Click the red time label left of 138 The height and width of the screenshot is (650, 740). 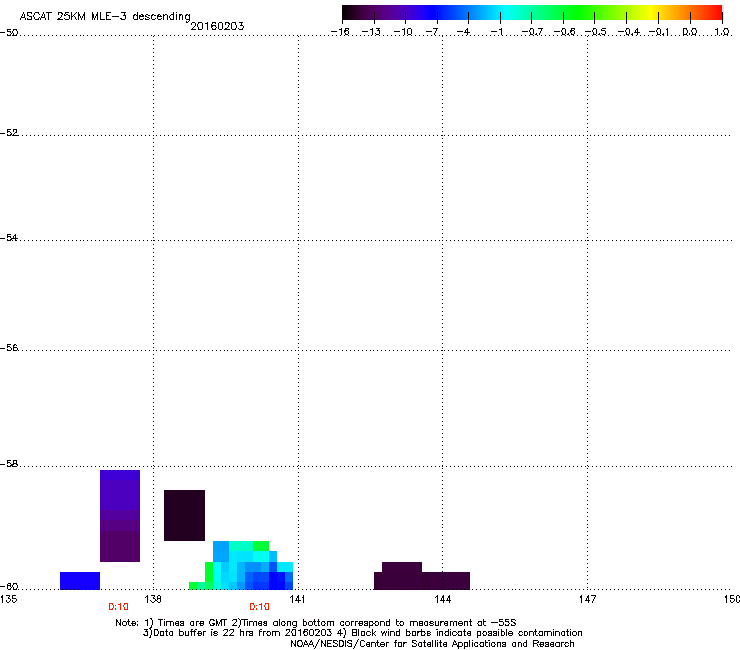coord(118,607)
